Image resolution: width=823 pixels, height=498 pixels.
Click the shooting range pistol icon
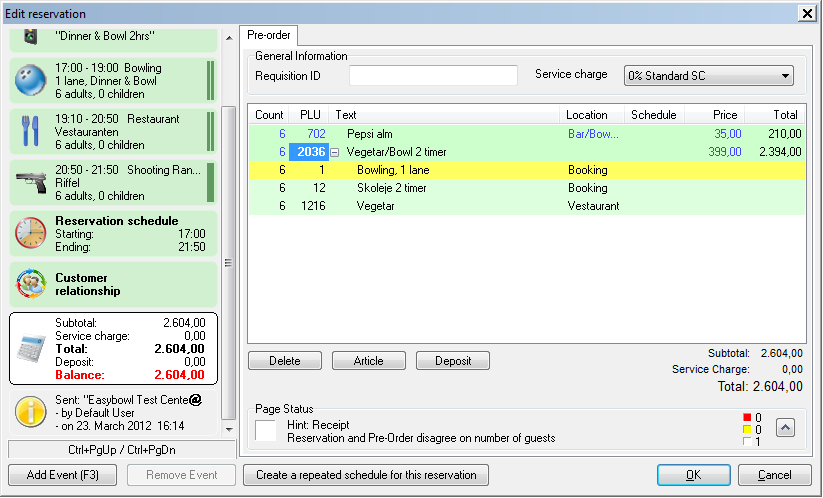tap(31, 182)
